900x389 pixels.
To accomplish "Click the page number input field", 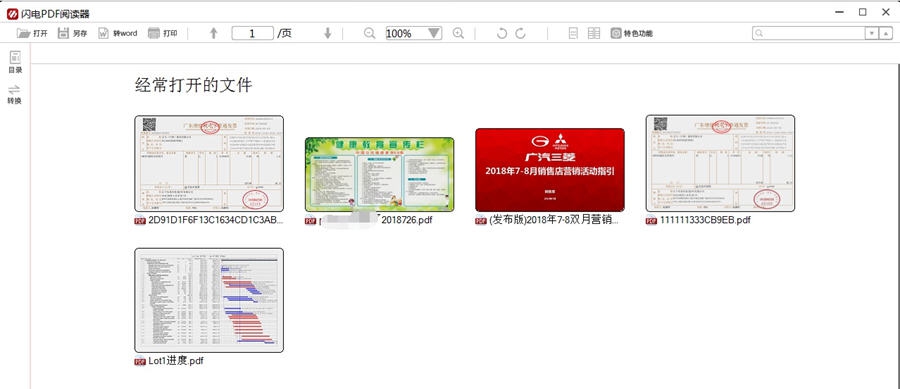I will pos(253,33).
